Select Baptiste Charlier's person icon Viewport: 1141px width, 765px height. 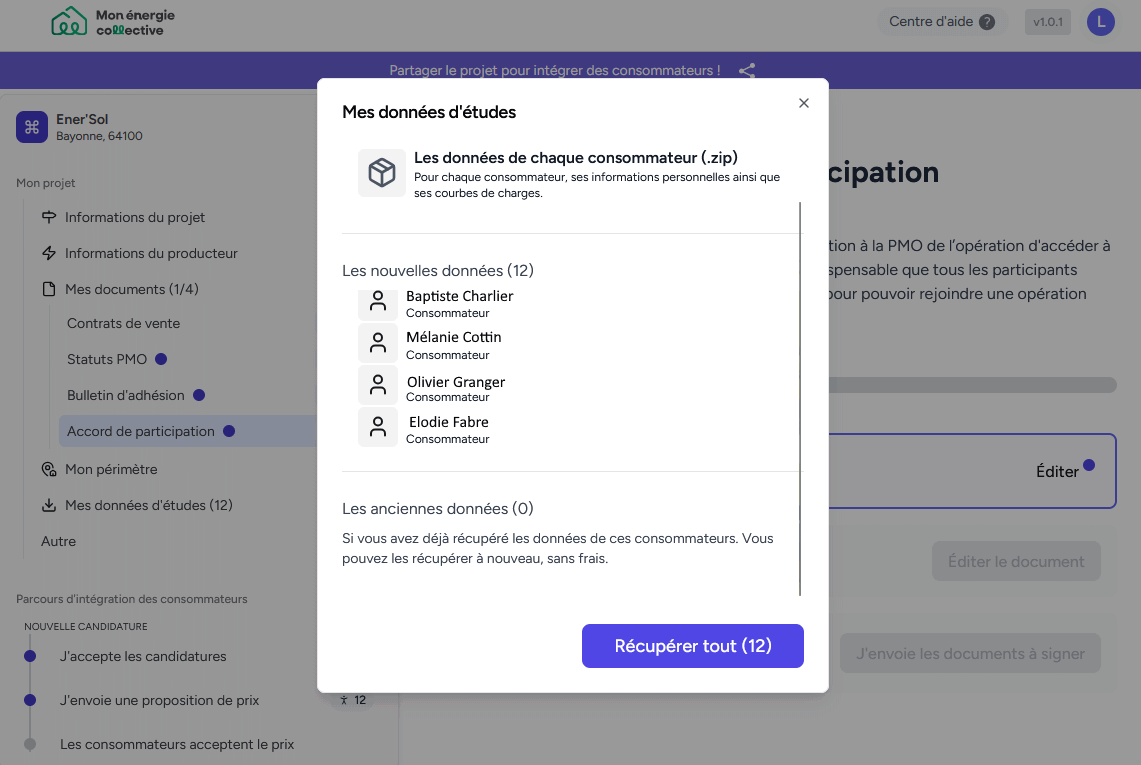[x=378, y=302]
